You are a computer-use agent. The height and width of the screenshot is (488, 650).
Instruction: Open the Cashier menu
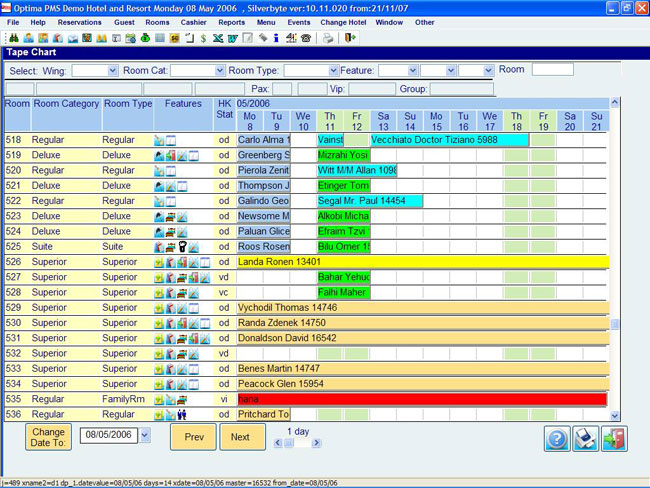tap(193, 22)
